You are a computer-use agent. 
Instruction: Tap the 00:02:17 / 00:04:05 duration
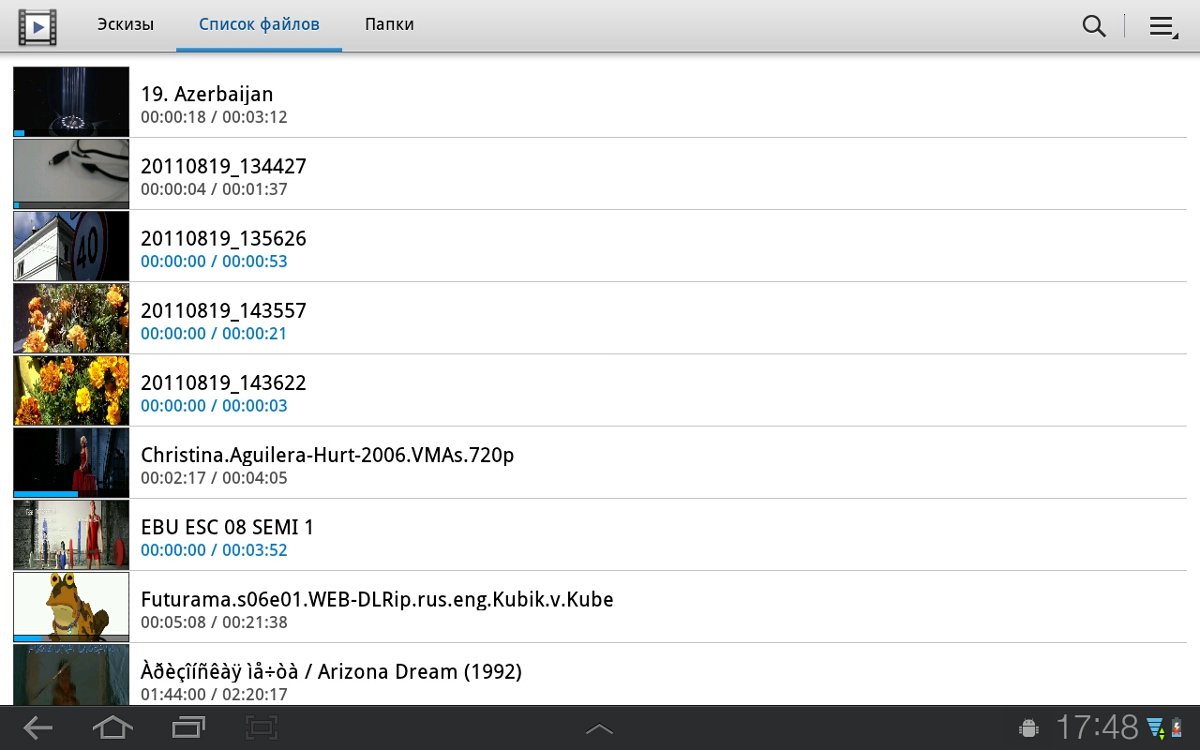214,477
